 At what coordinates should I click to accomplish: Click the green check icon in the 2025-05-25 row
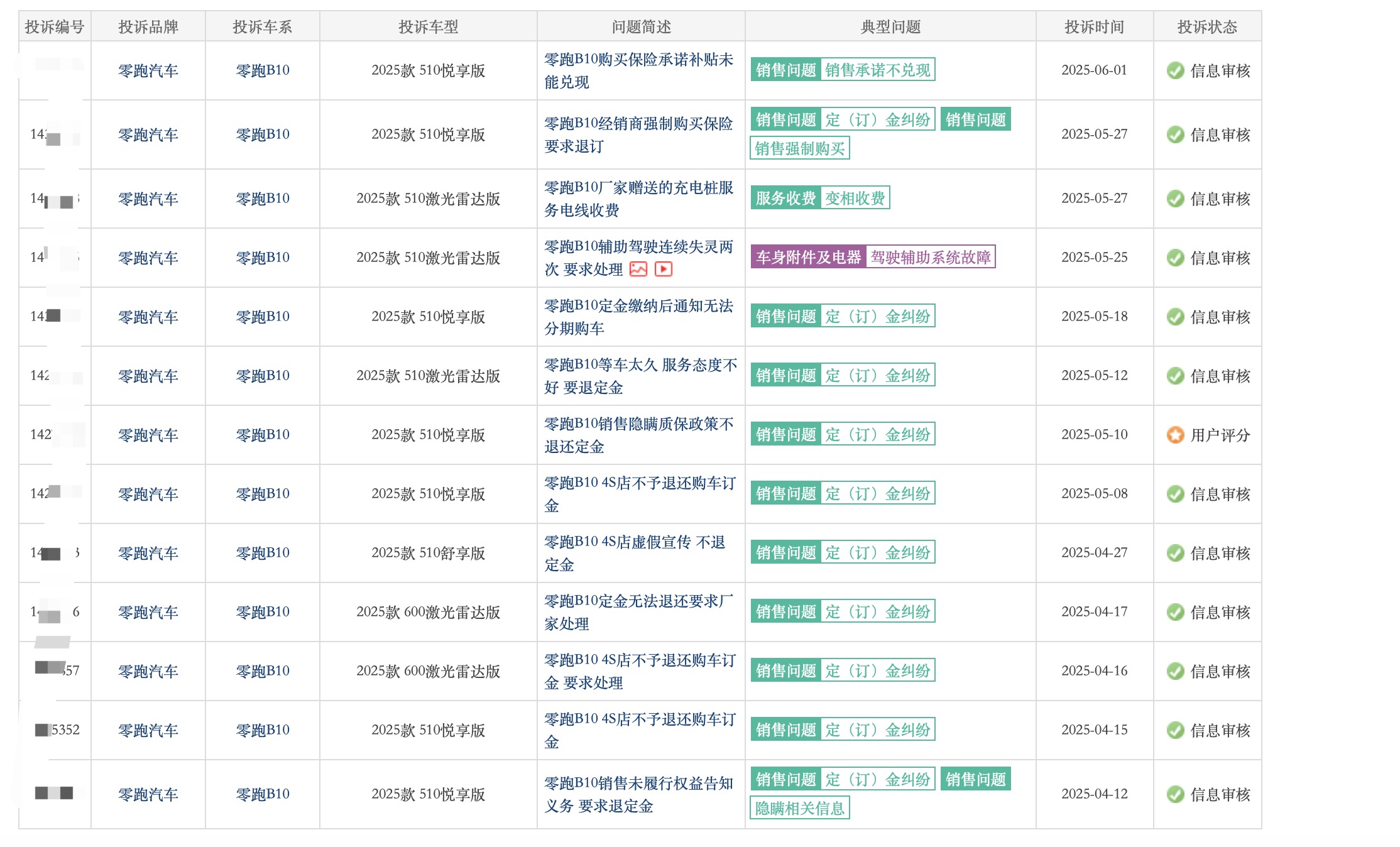tap(1175, 258)
